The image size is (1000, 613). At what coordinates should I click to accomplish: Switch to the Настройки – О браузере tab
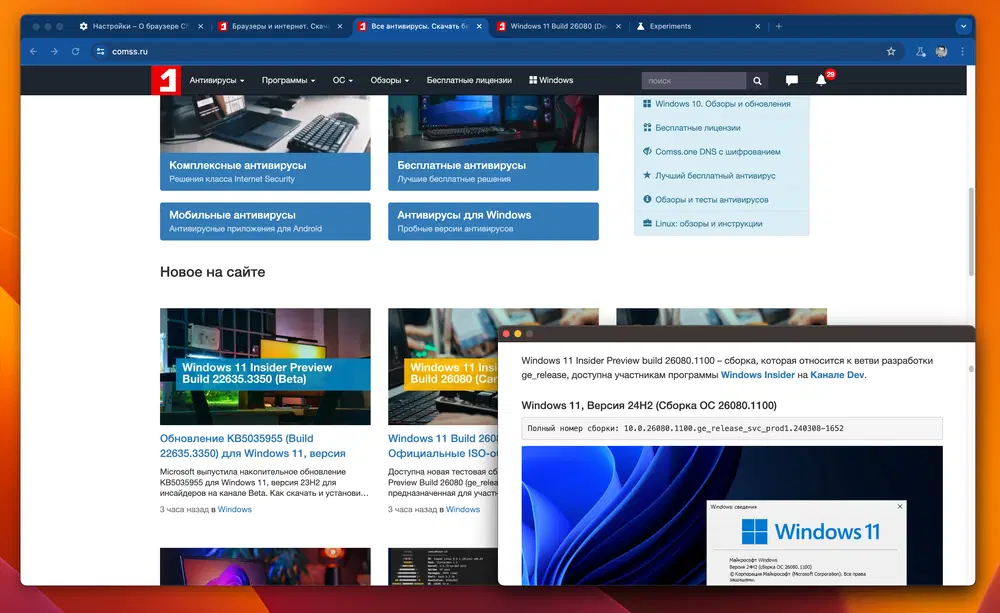tap(140, 26)
